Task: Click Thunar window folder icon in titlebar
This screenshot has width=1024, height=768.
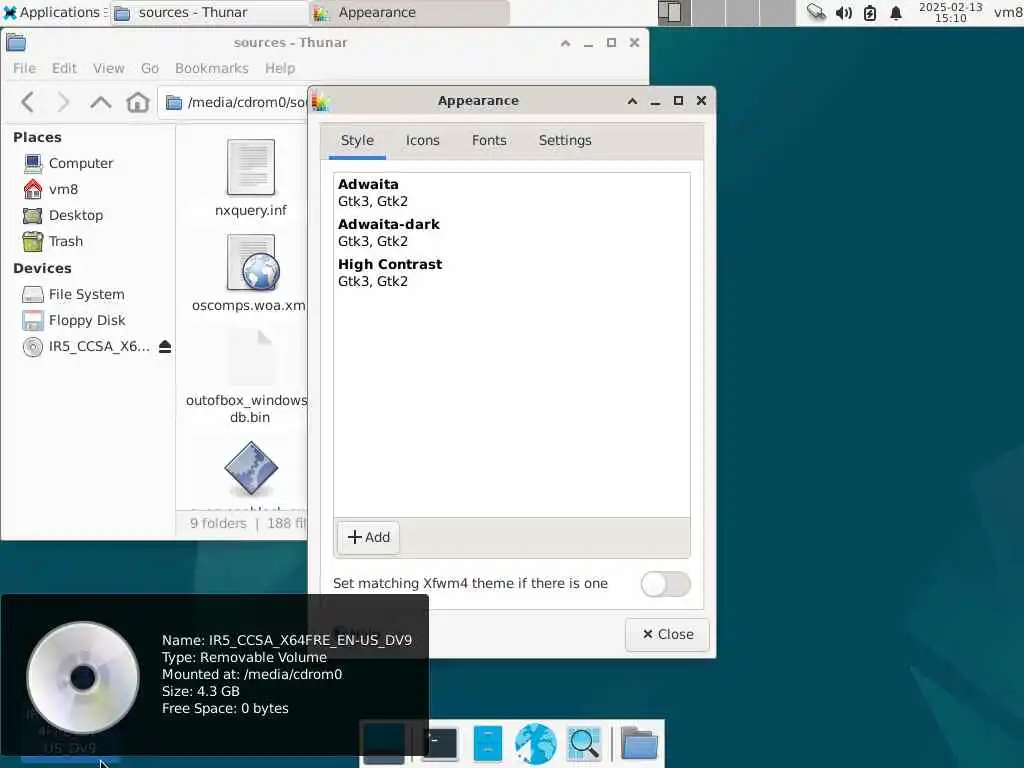Action: coord(16,43)
